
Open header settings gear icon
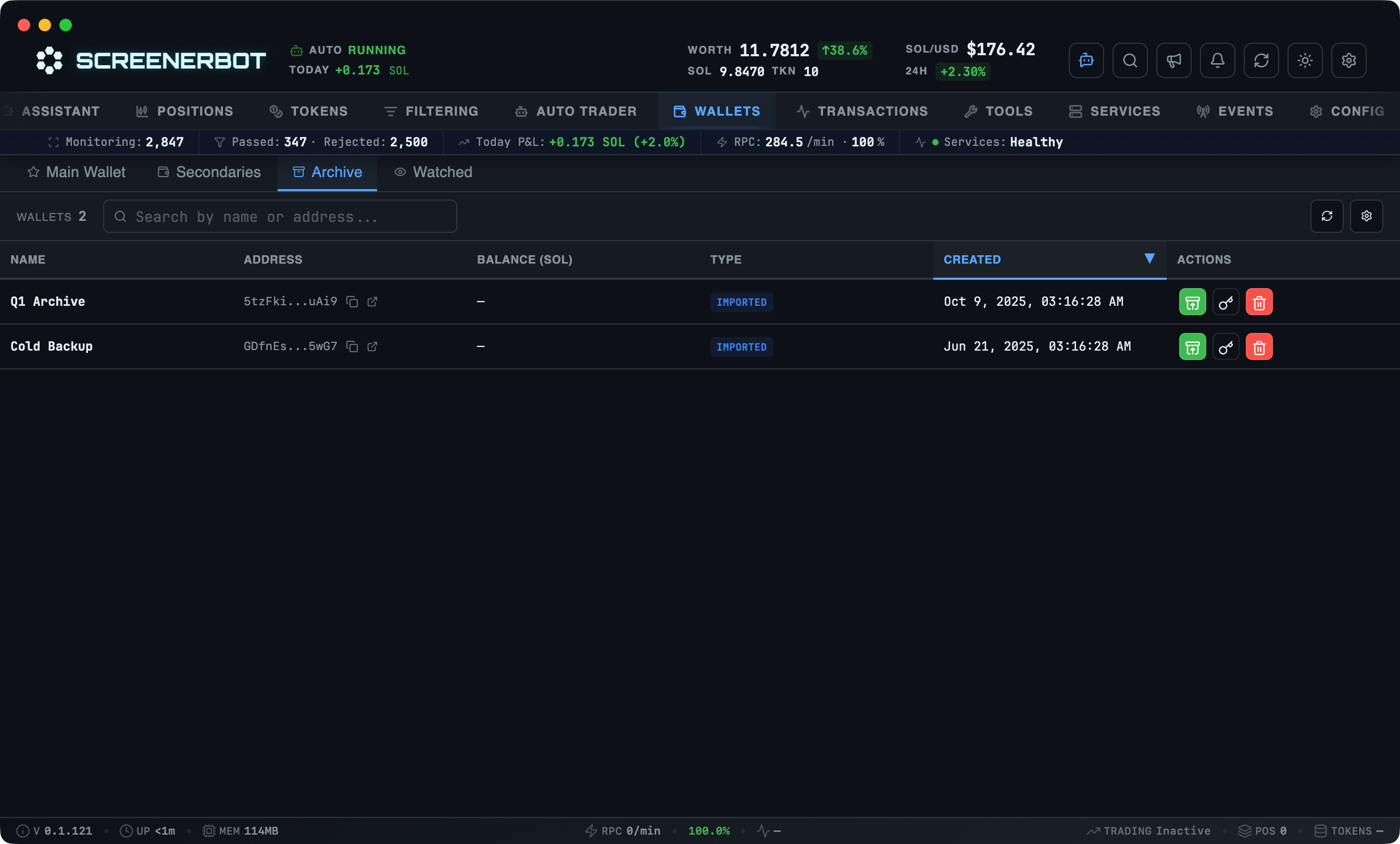1348,60
